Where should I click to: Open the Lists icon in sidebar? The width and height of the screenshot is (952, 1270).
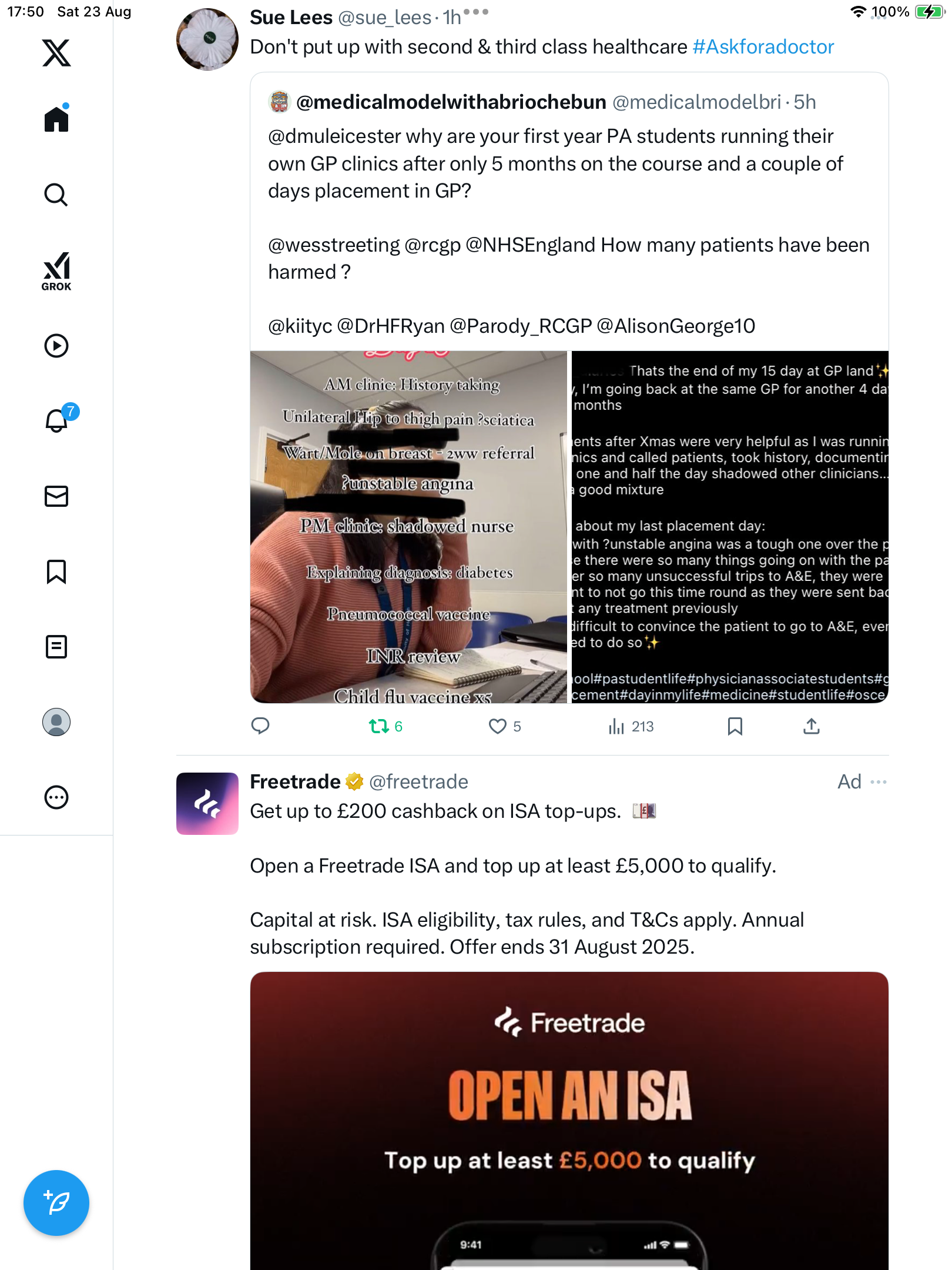[56, 647]
